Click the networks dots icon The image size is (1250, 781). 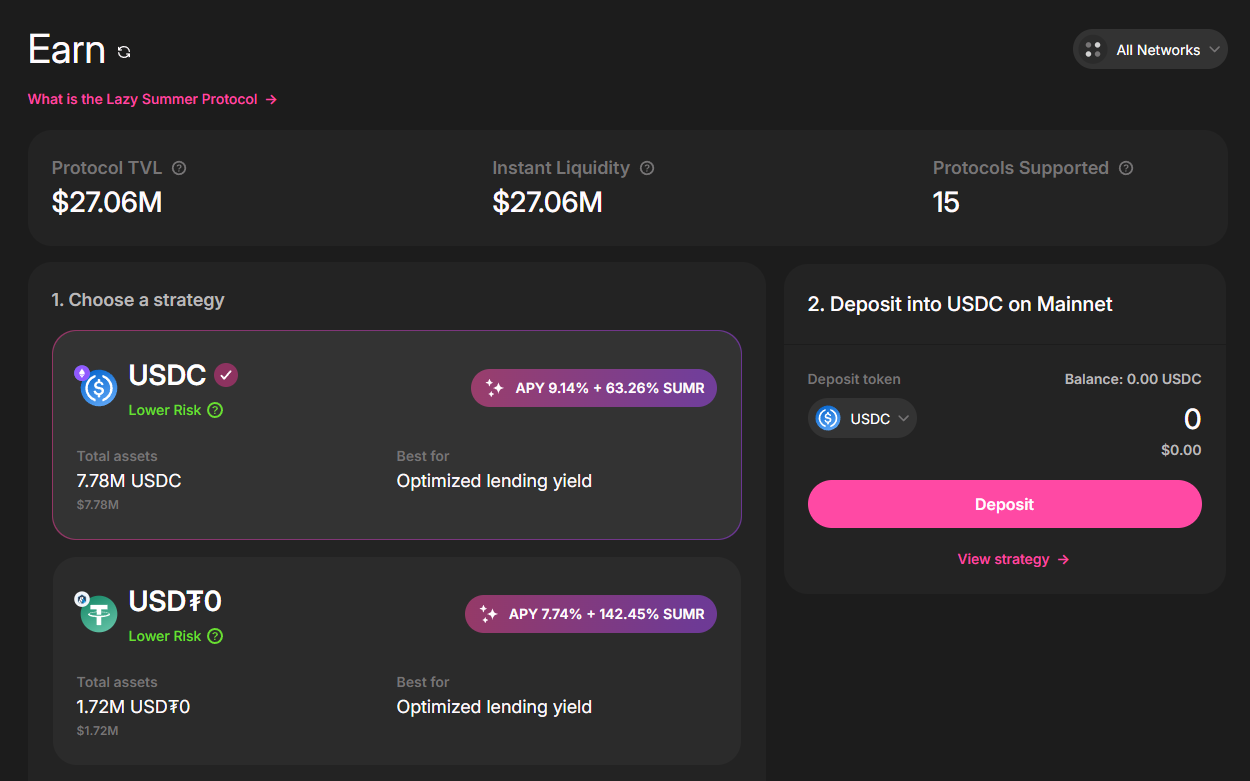[1093, 49]
